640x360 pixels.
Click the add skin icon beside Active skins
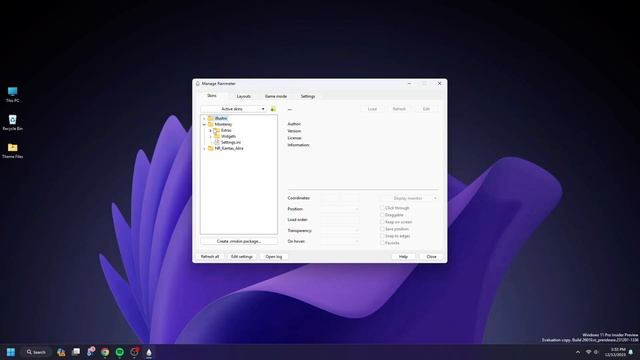point(273,109)
